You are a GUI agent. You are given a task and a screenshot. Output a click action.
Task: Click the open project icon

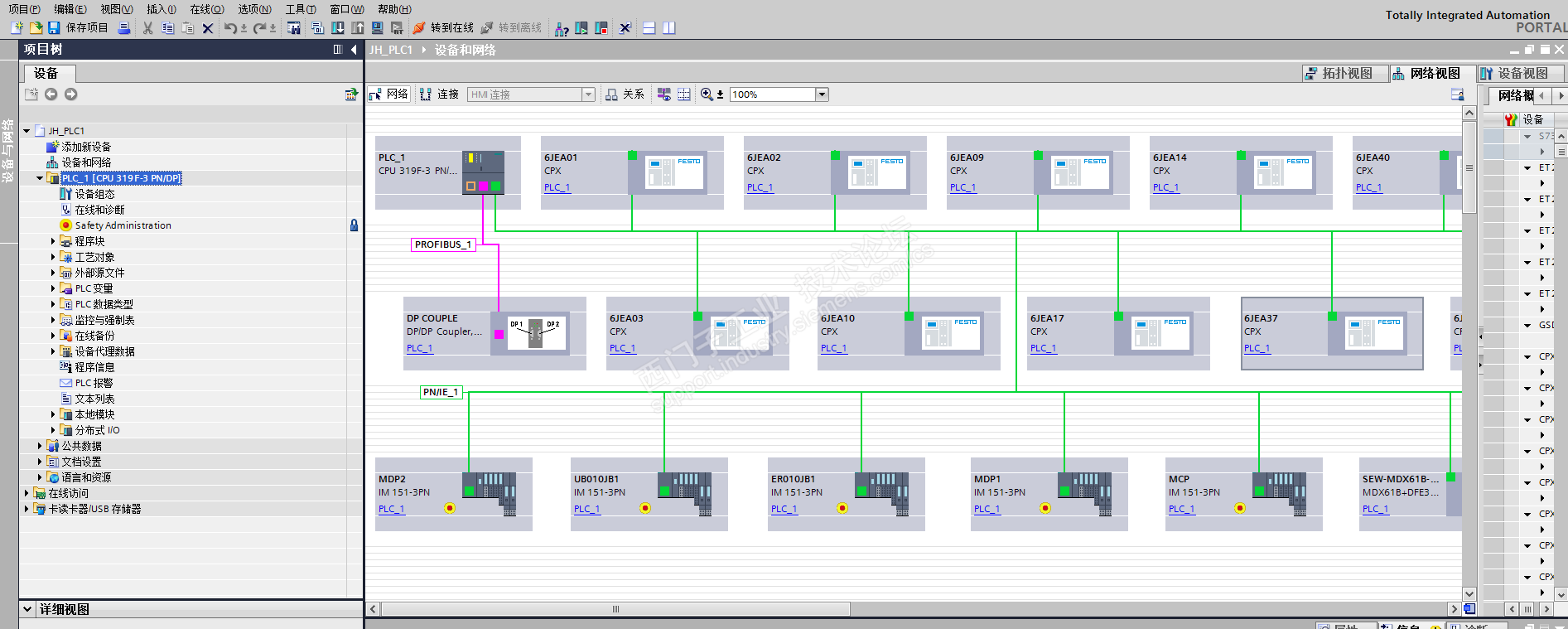tap(36, 28)
